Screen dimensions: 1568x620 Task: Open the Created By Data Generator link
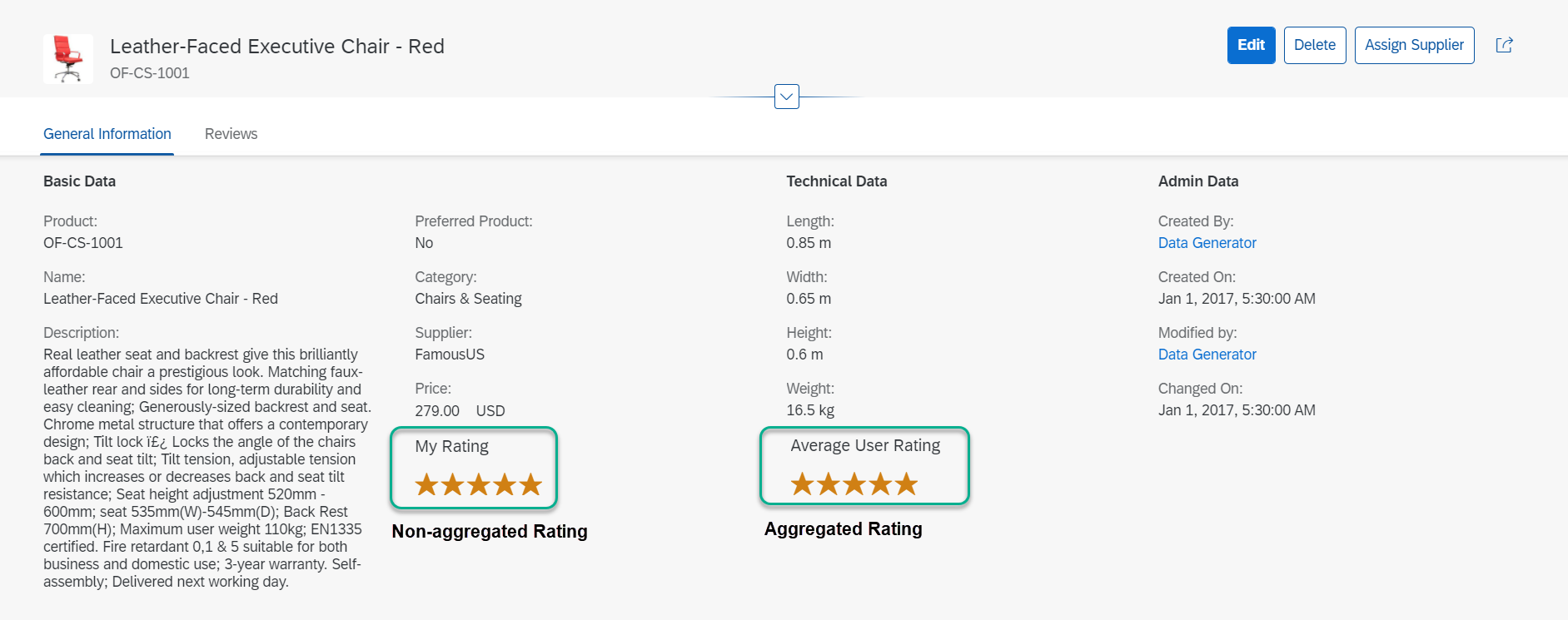pyautogui.click(x=1207, y=243)
